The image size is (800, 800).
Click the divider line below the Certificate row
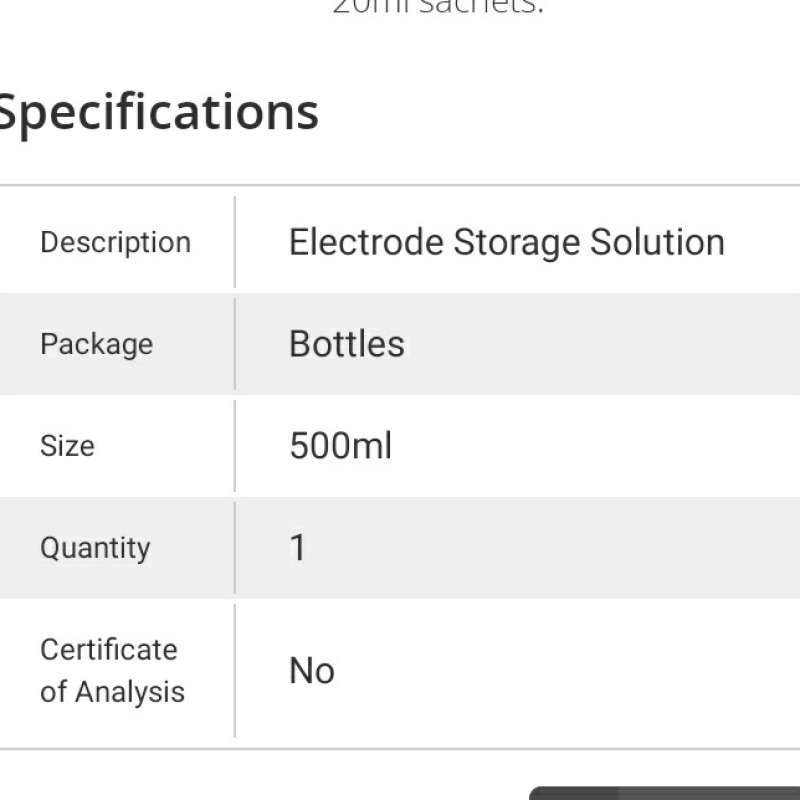(x=400, y=748)
